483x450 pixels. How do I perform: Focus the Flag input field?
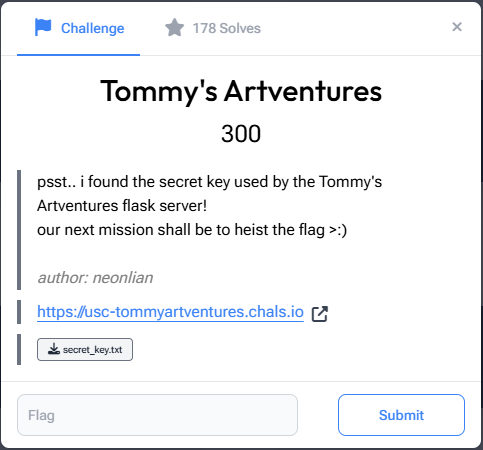point(157,415)
